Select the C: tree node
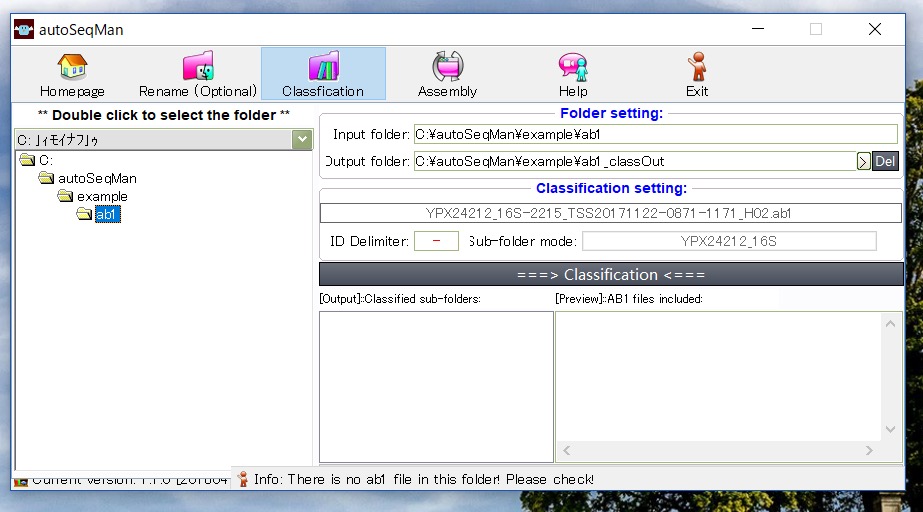This screenshot has height=512, width=923. pyautogui.click(x=46, y=160)
